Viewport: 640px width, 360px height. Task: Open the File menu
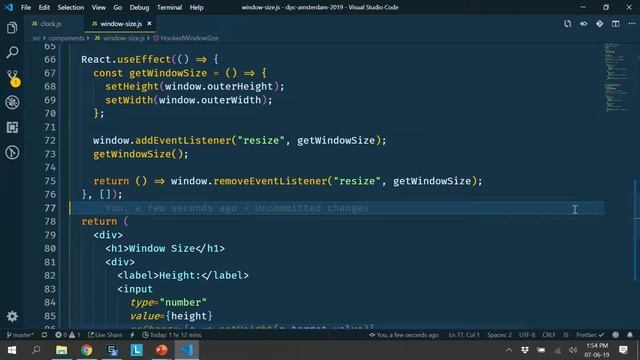click(26, 7)
